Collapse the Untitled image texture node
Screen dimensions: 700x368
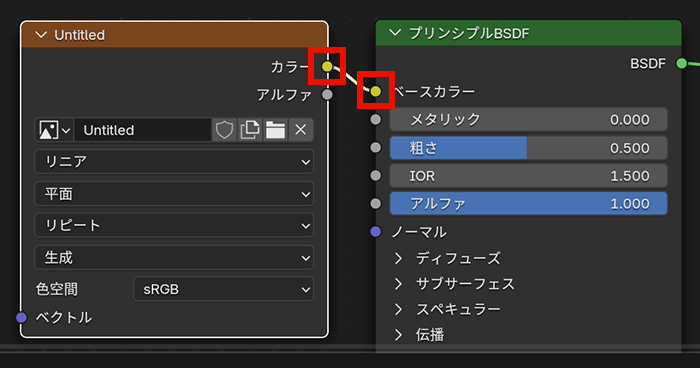pyautogui.click(x=41, y=35)
